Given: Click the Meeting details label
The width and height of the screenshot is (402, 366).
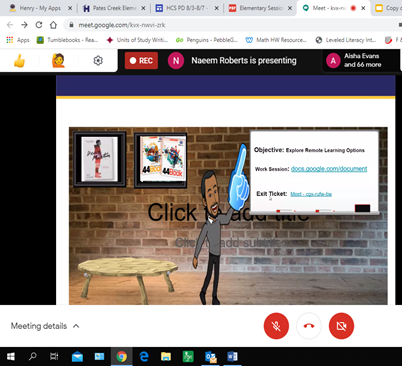Looking at the screenshot, I should click(x=39, y=326).
